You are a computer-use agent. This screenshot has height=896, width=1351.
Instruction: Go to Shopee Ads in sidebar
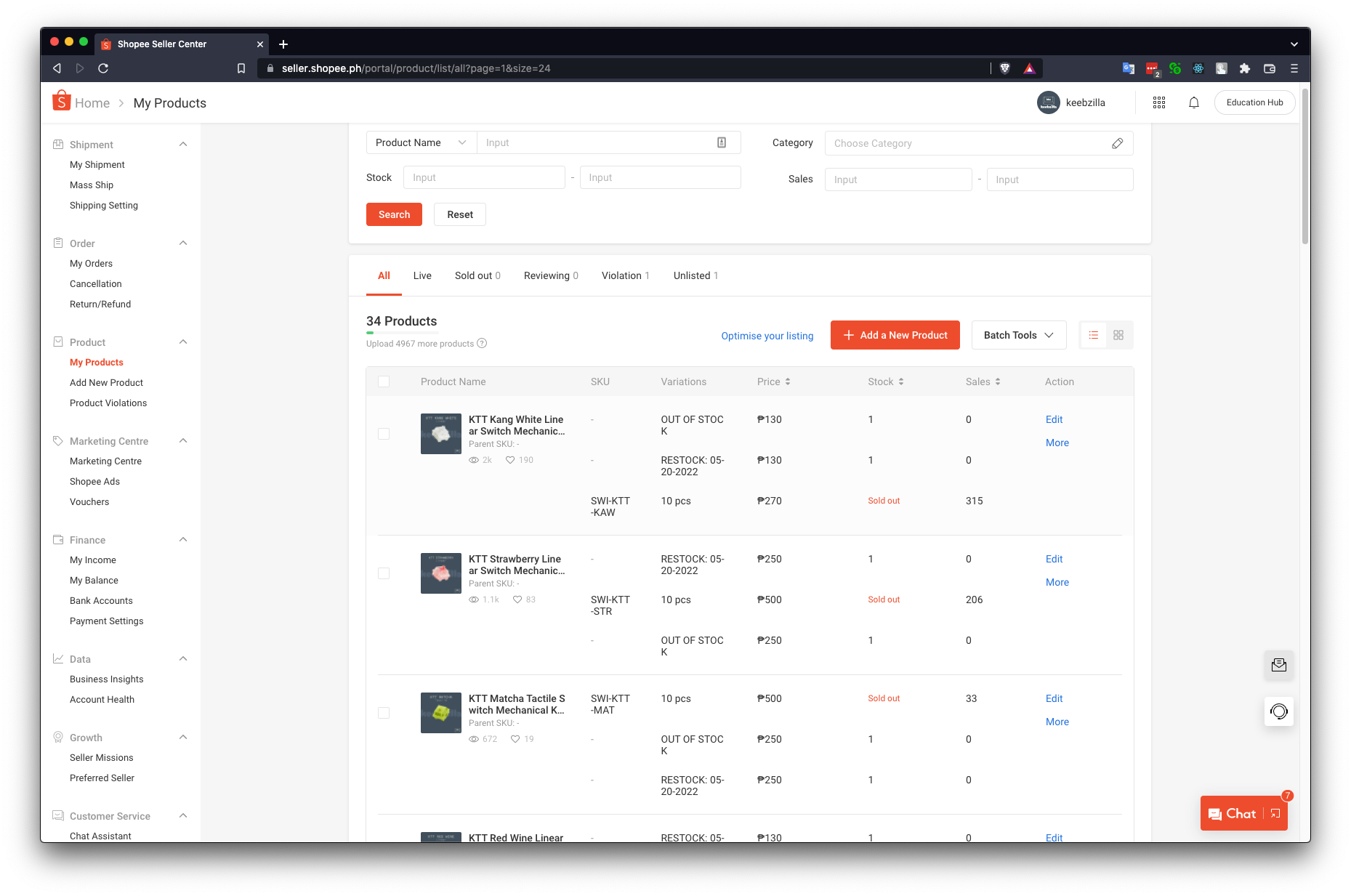point(94,482)
